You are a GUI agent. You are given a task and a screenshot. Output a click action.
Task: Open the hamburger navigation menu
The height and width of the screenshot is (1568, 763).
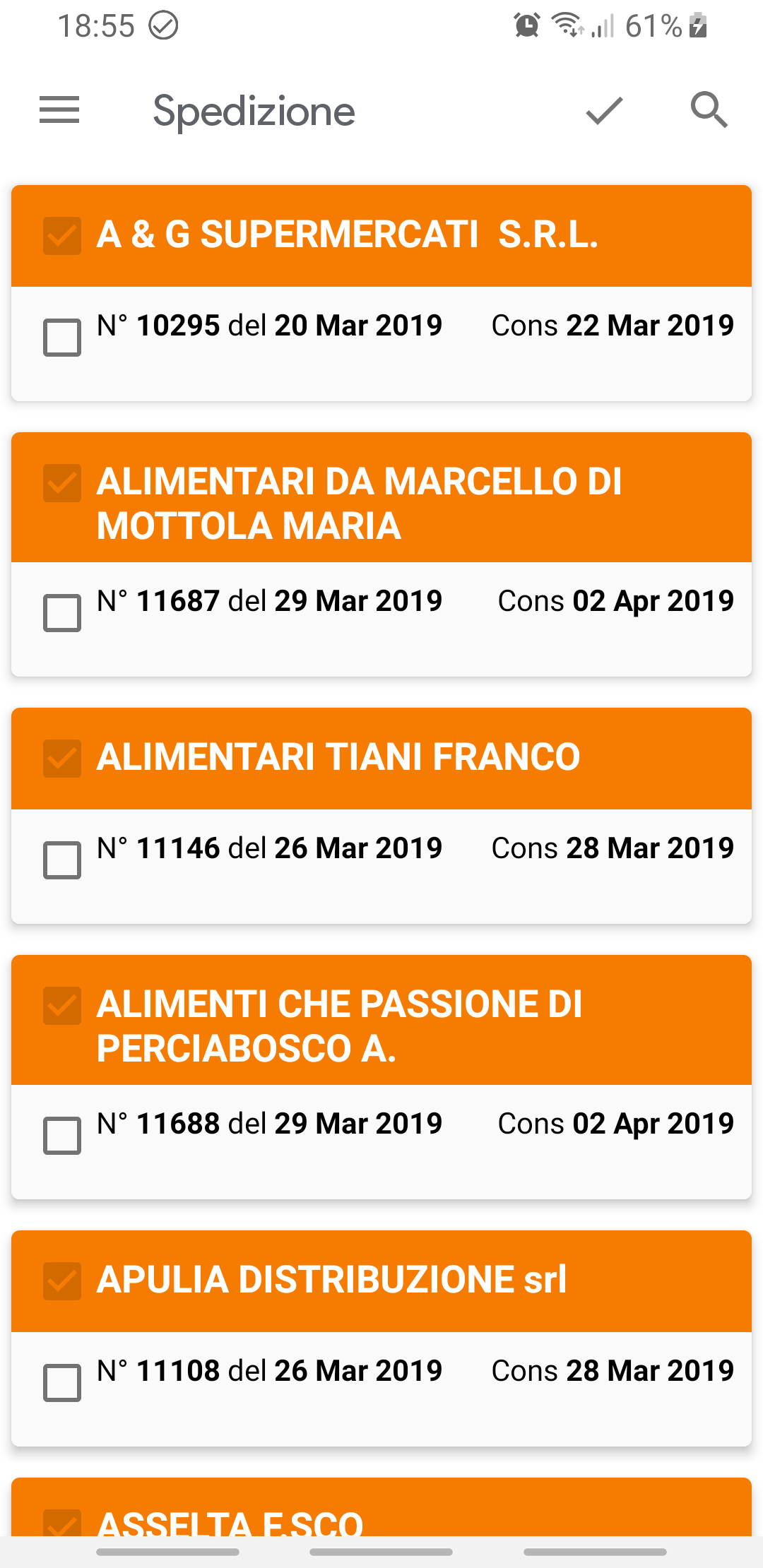pyautogui.click(x=59, y=110)
